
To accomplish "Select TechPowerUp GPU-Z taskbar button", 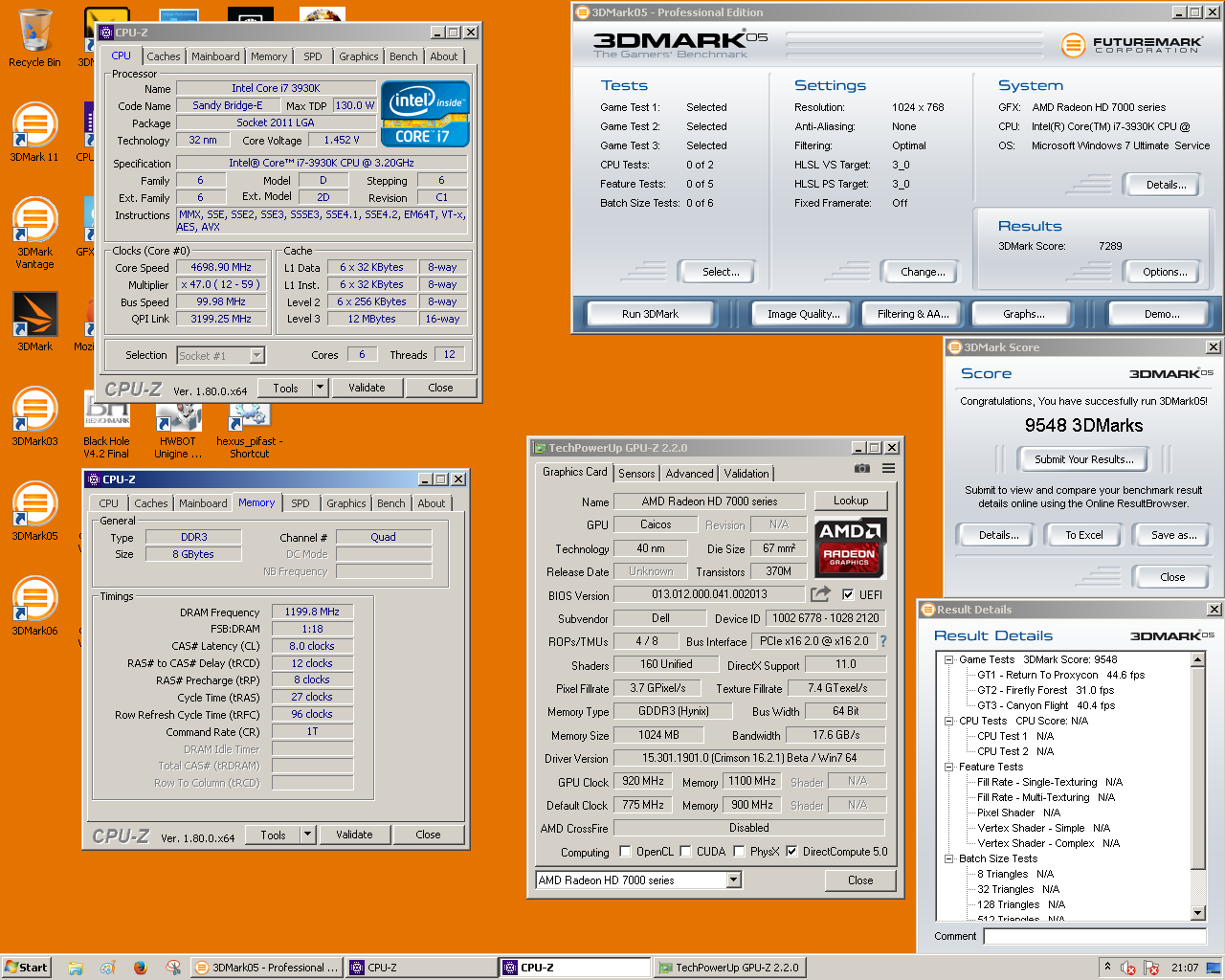I will [x=731, y=968].
